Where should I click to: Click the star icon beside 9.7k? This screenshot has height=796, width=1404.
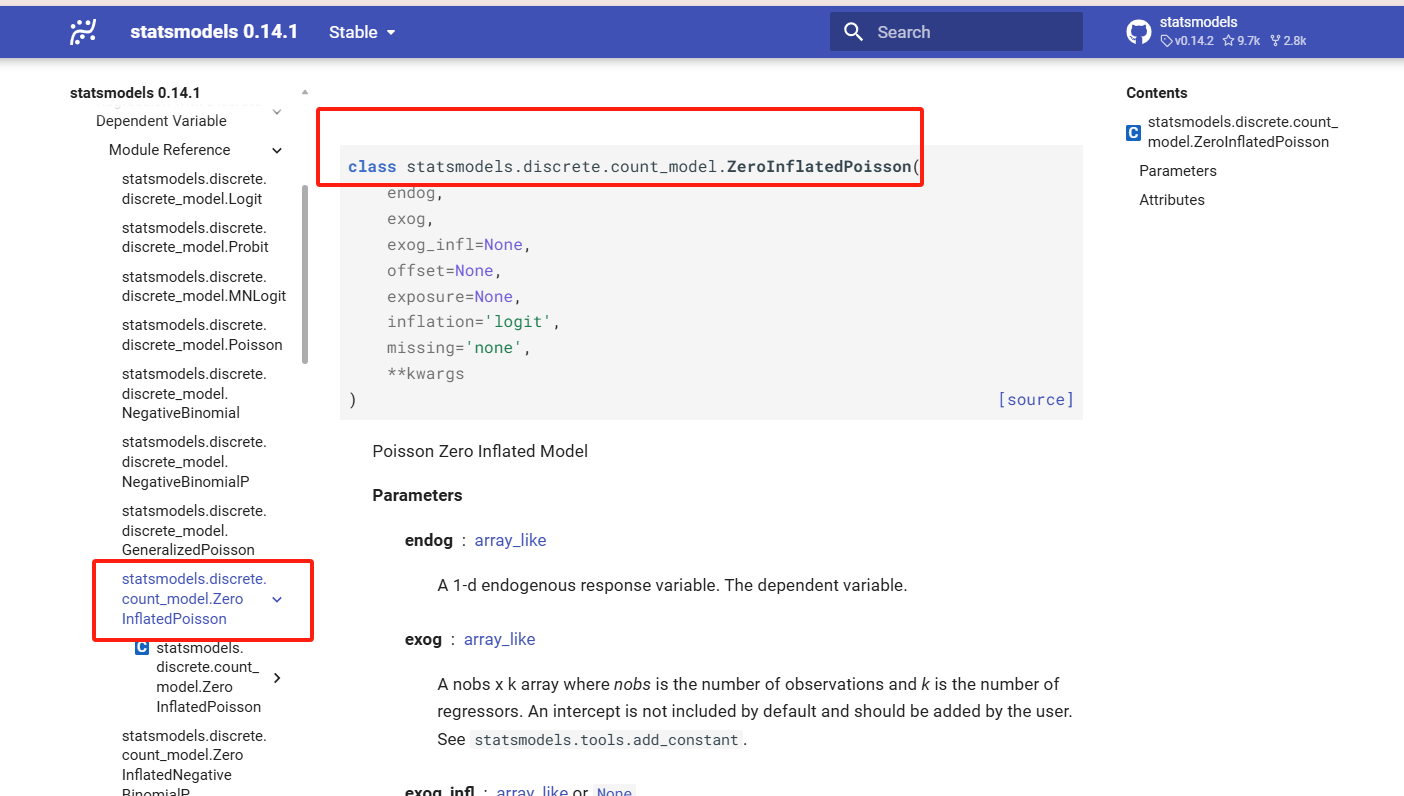(1228, 41)
